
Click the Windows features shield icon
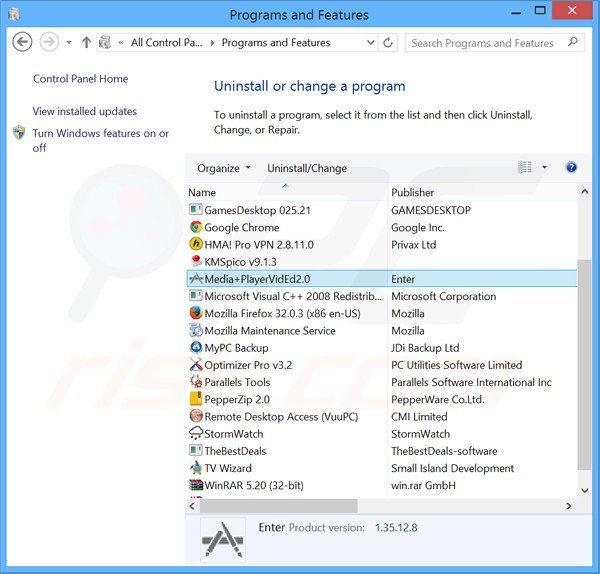click(x=19, y=133)
